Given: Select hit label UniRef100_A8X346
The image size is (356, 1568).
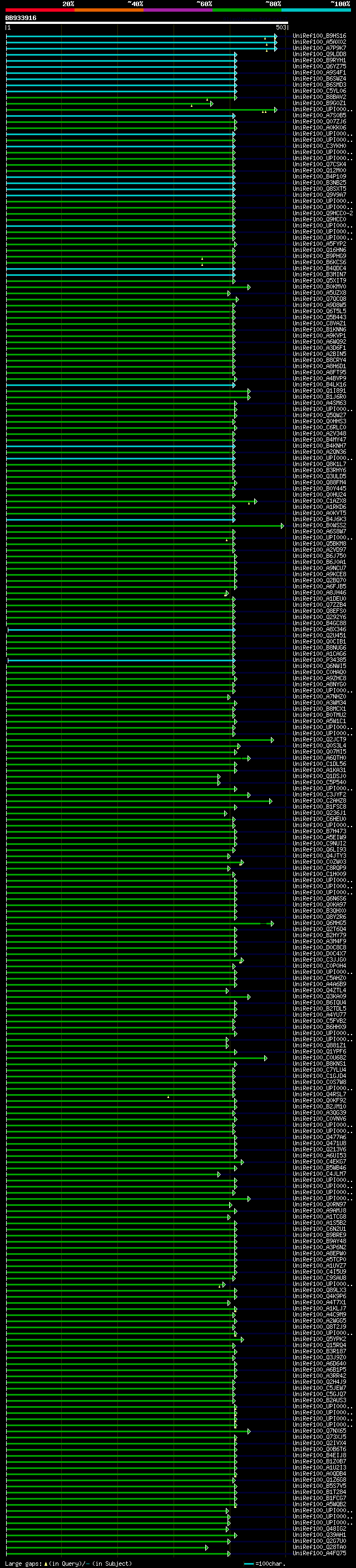Looking at the screenshot, I should click(319, 630).
